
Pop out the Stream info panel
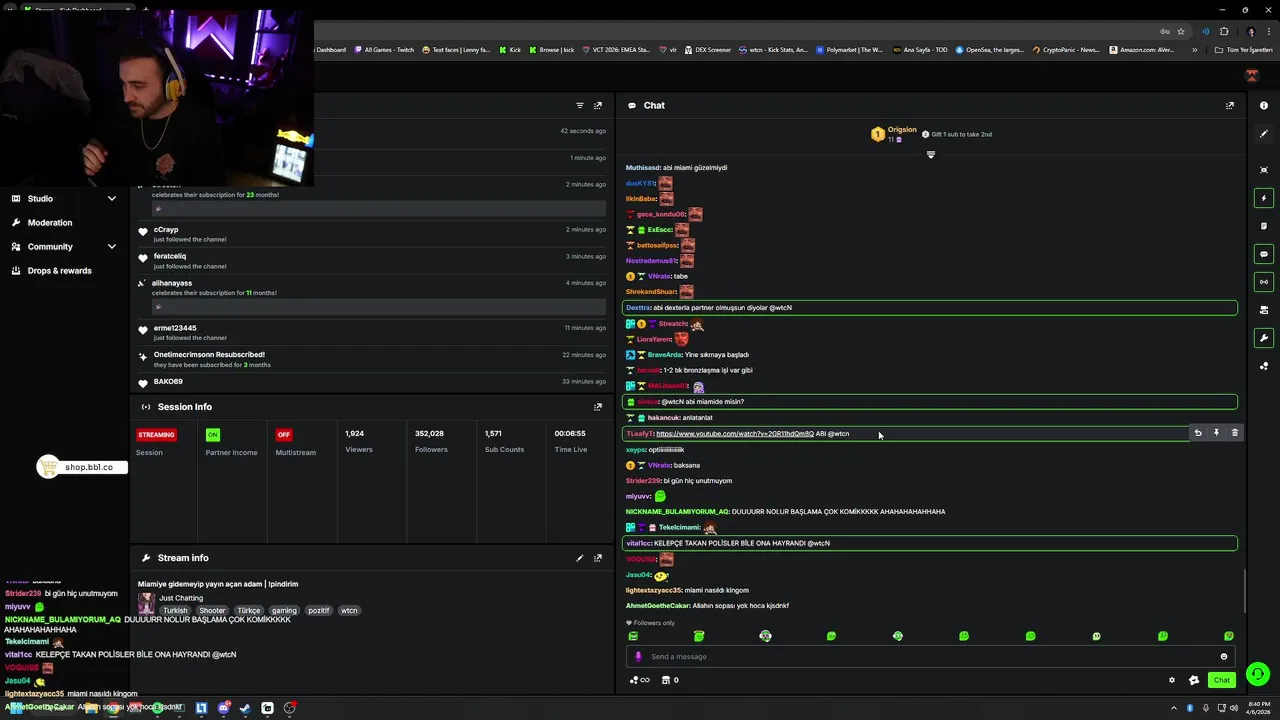tap(598, 558)
